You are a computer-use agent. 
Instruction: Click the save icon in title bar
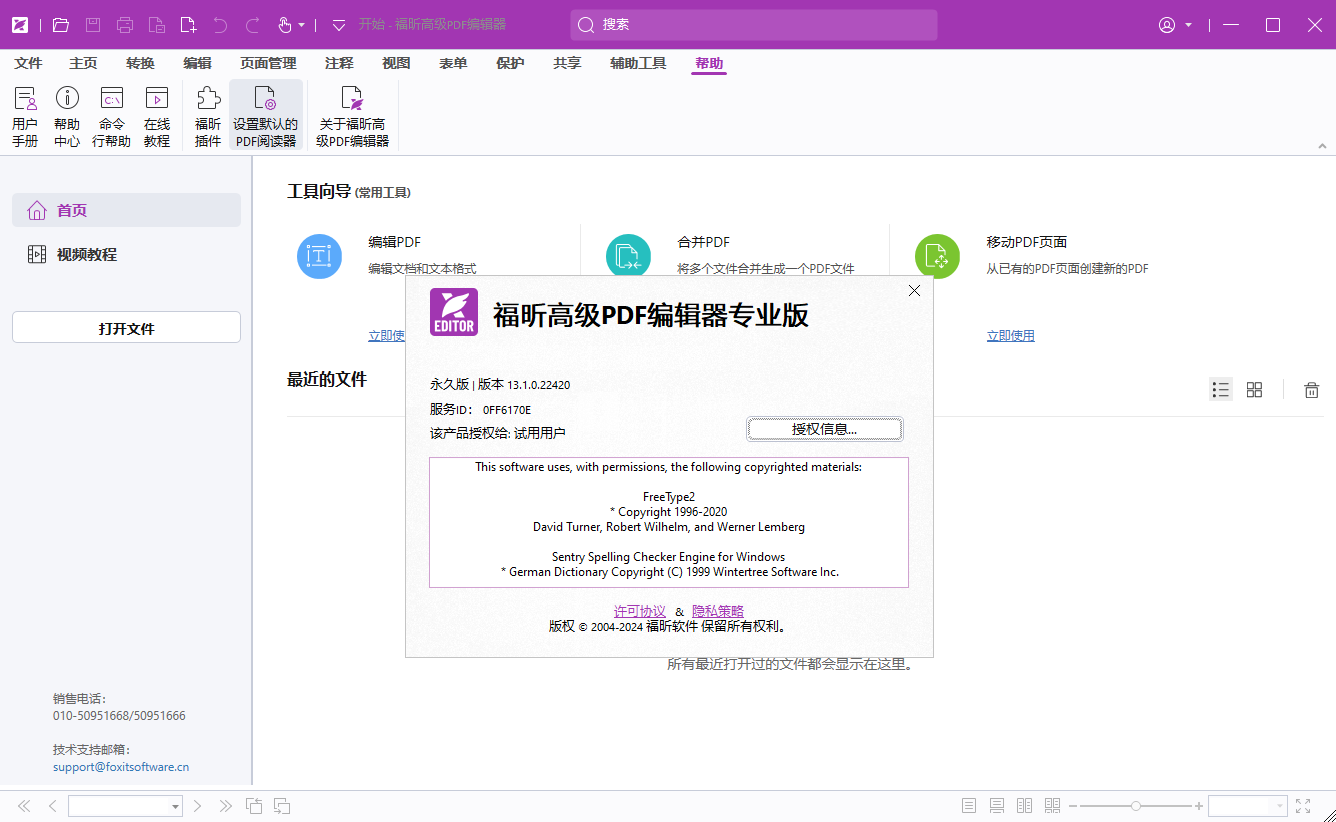tap(93, 25)
